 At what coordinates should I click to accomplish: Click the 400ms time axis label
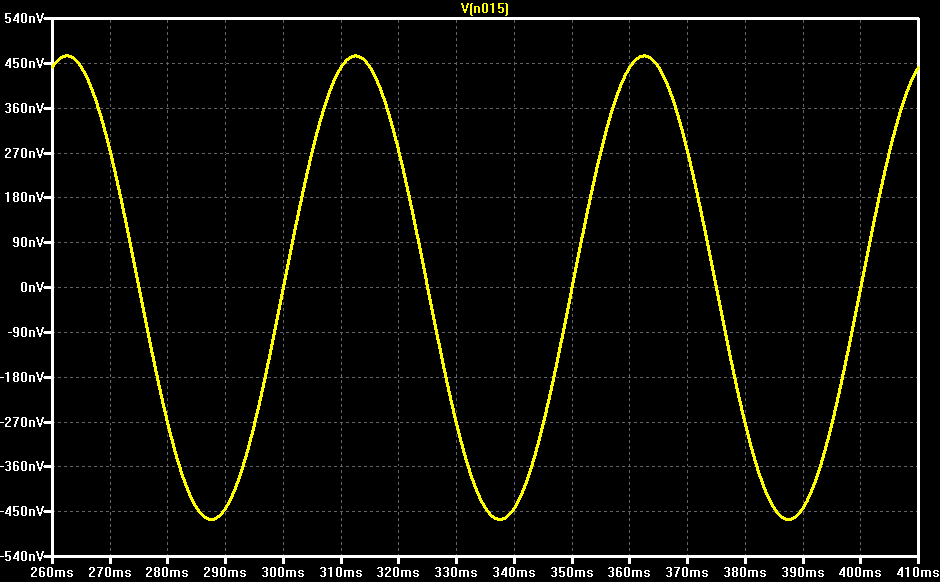point(860,572)
